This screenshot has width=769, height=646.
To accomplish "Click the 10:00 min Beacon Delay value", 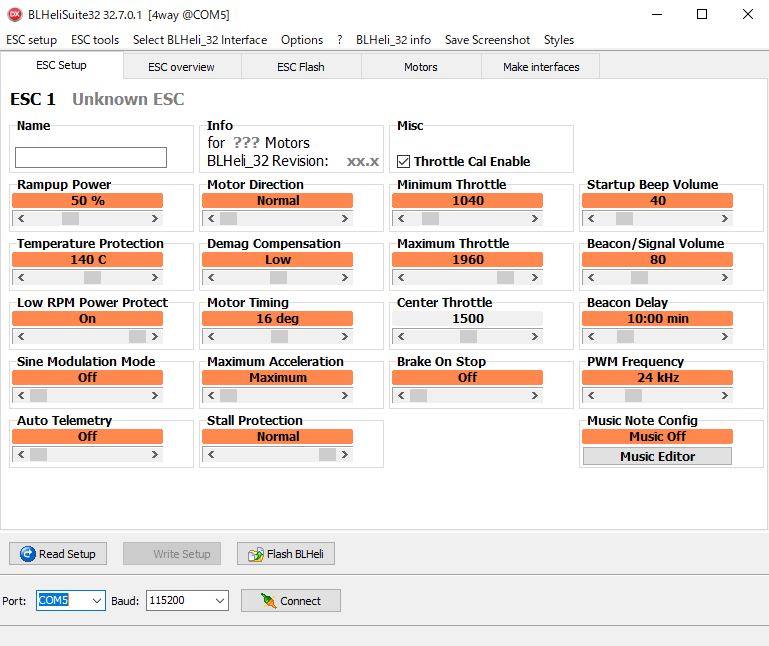I will tap(657, 319).
